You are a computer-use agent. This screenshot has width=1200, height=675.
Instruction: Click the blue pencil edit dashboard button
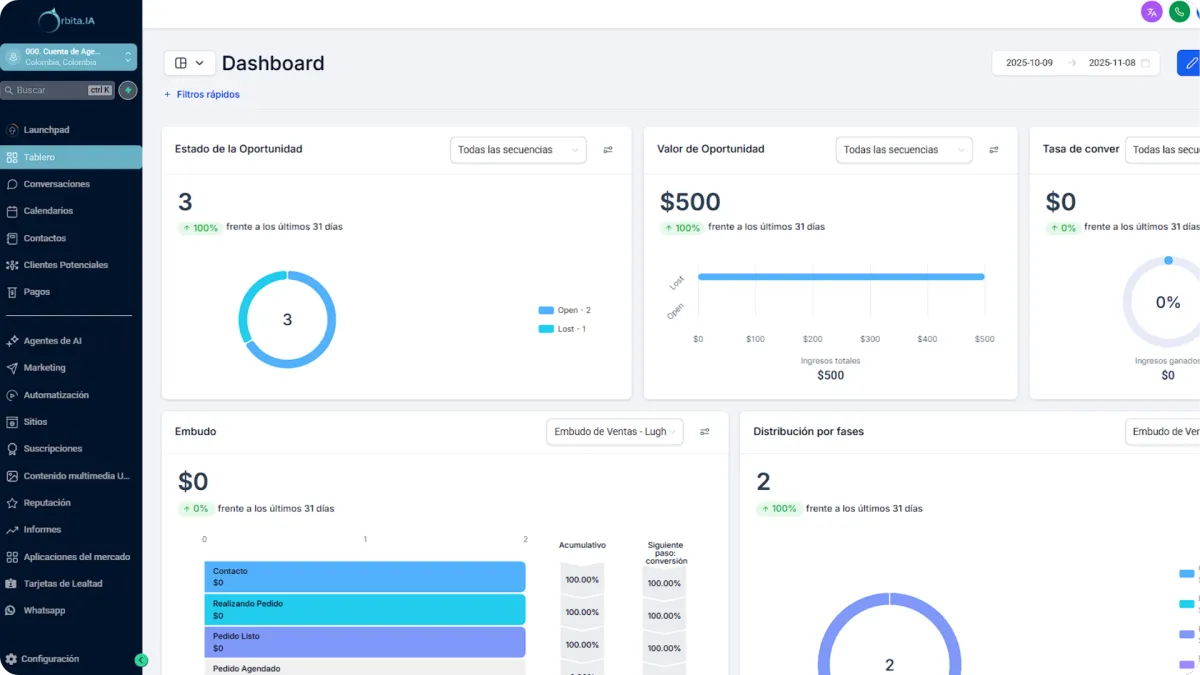coord(1189,62)
